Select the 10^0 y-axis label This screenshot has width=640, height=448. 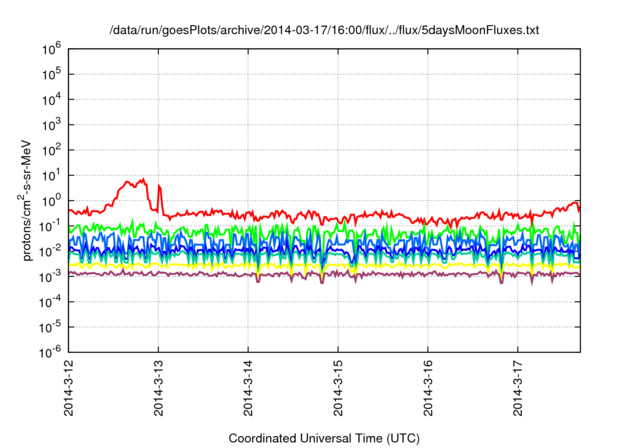(x=51, y=201)
